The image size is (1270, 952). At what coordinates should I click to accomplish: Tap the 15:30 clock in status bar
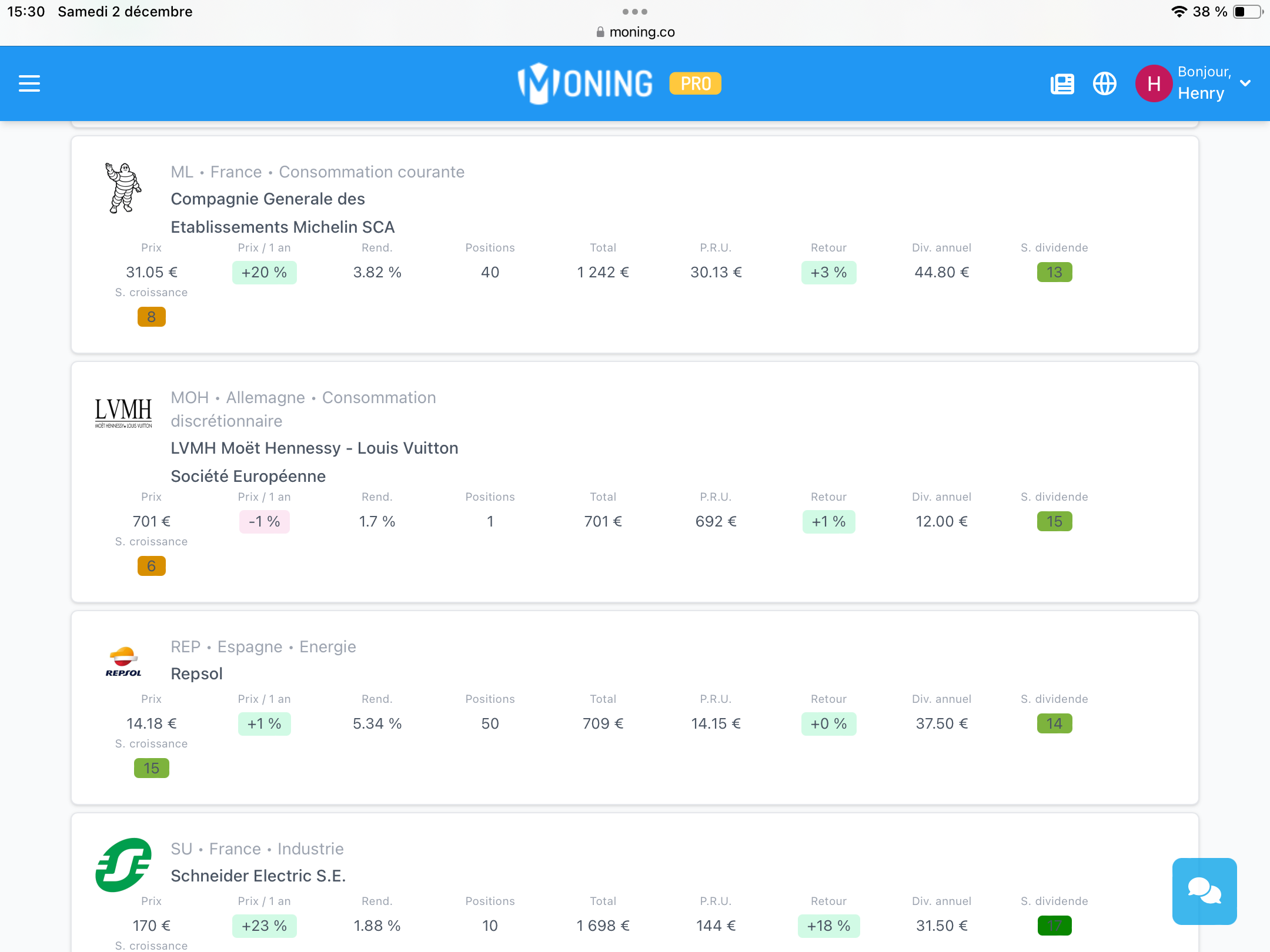26,12
